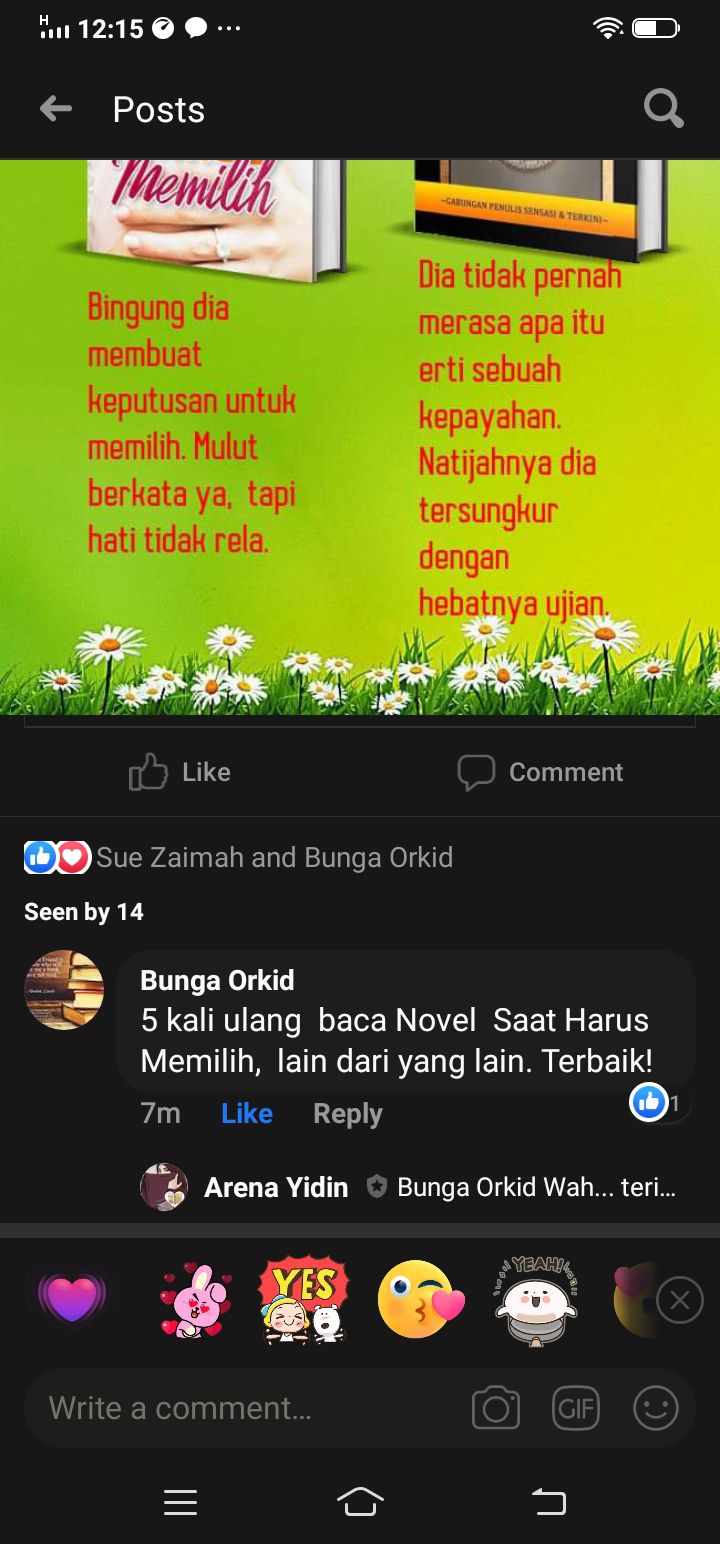Send the YEAH white character sticker

click(538, 1297)
